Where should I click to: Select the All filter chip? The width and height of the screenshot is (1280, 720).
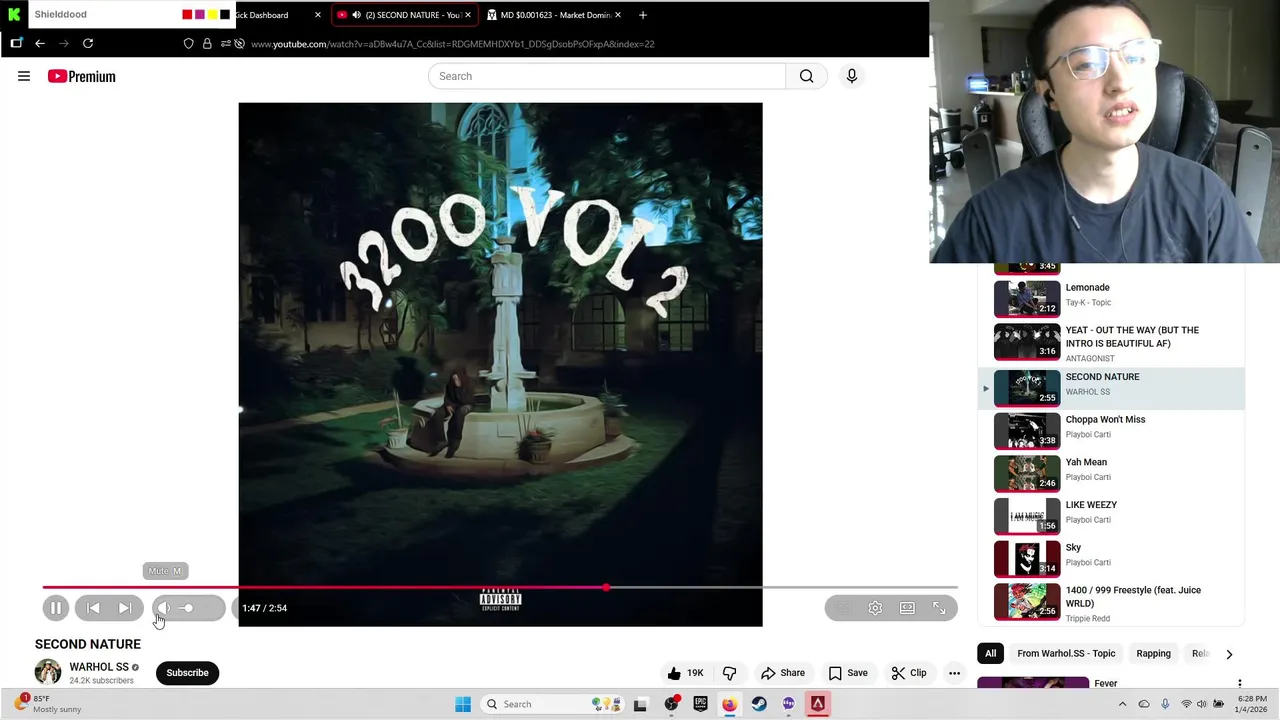click(x=990, y=654)
